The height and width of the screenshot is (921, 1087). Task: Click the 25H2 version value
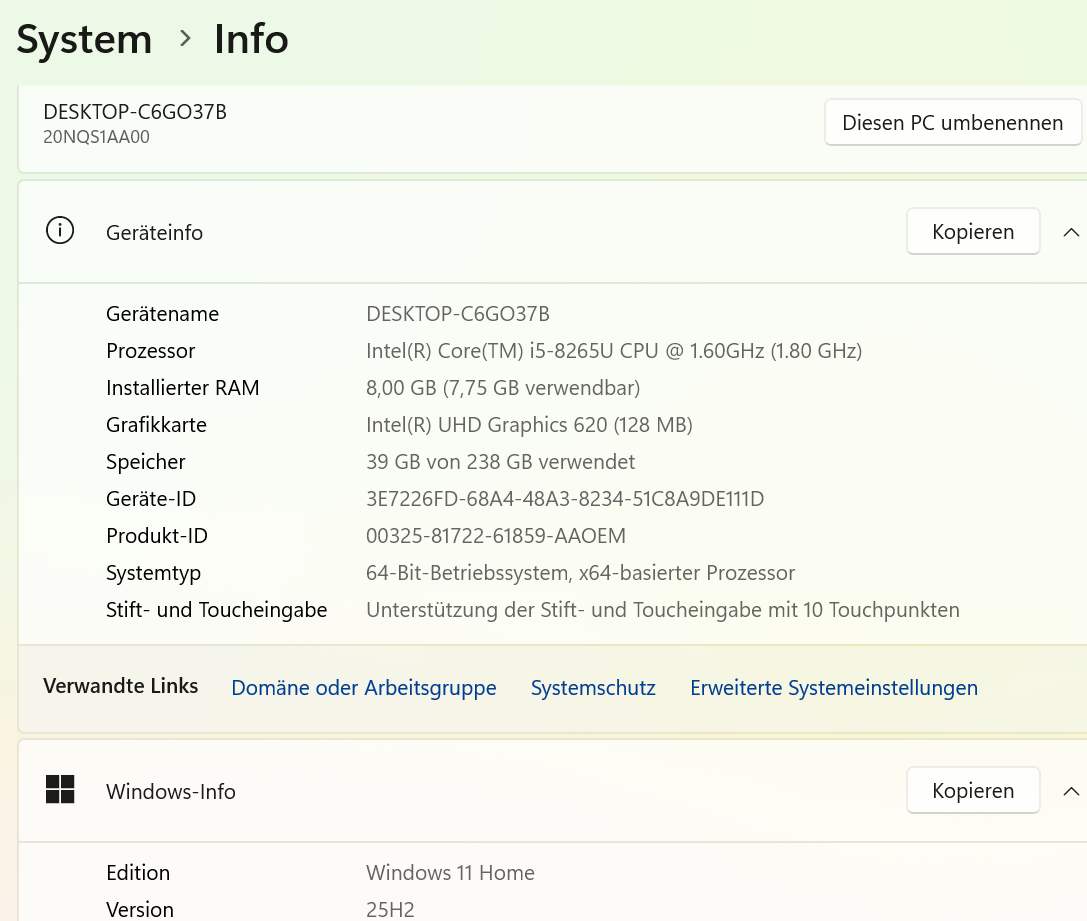click(x=390, y=909)
